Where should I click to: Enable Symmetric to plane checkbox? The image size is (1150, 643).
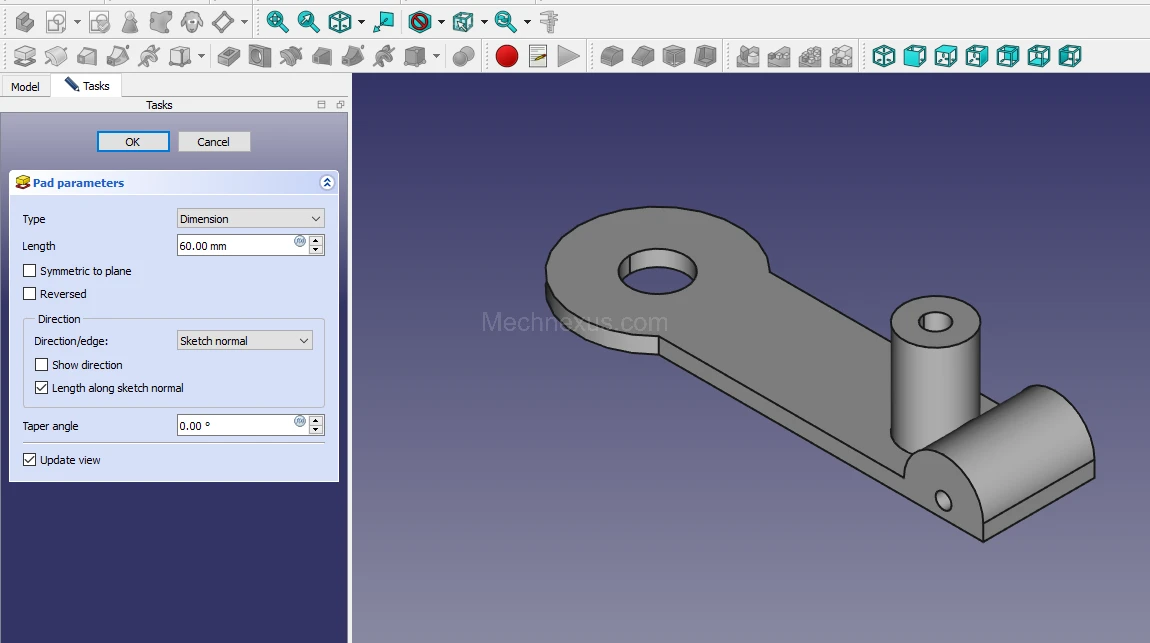(x=30, y=271)
